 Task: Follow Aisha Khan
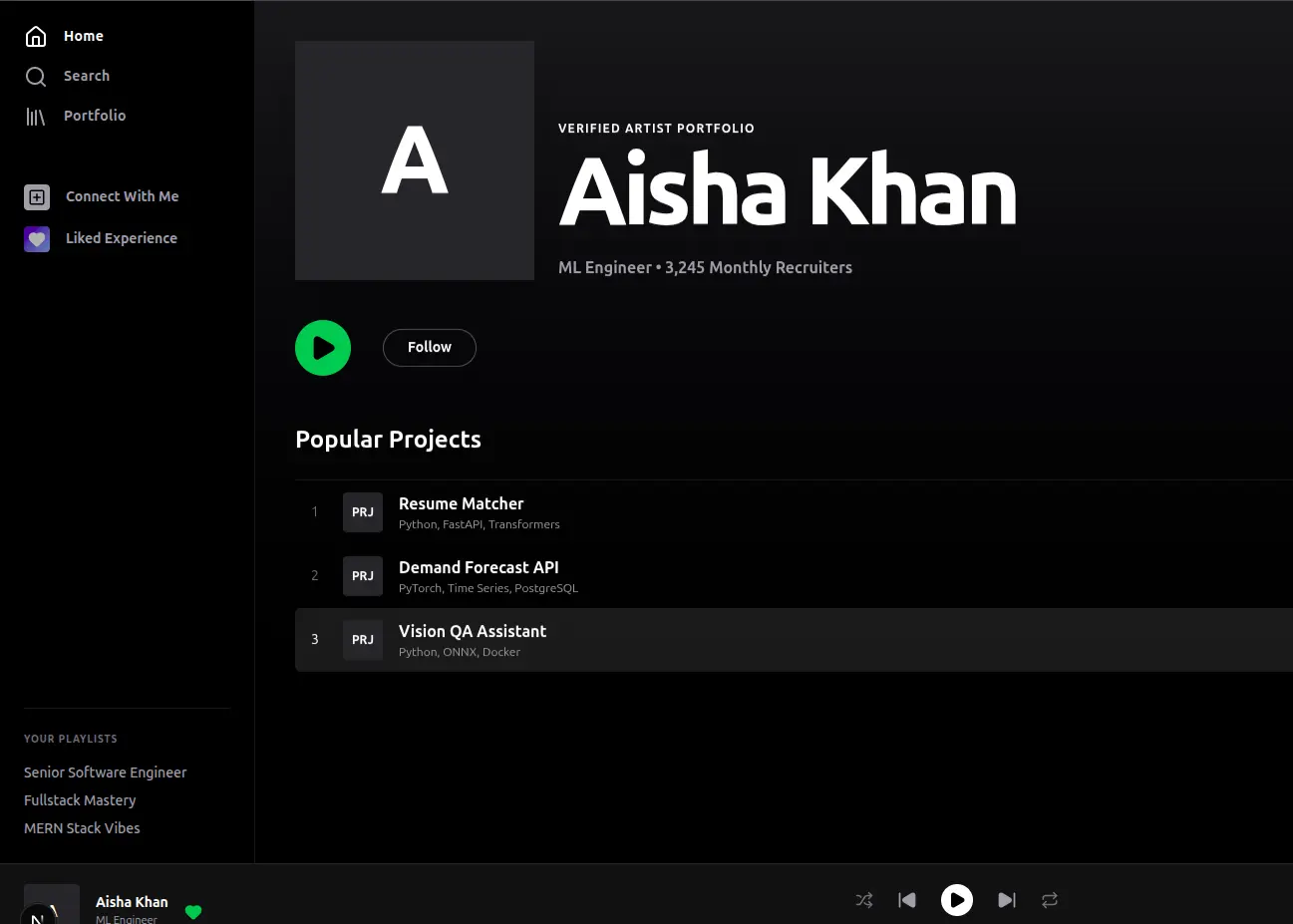pyautogui.click(x=429, y=348)
